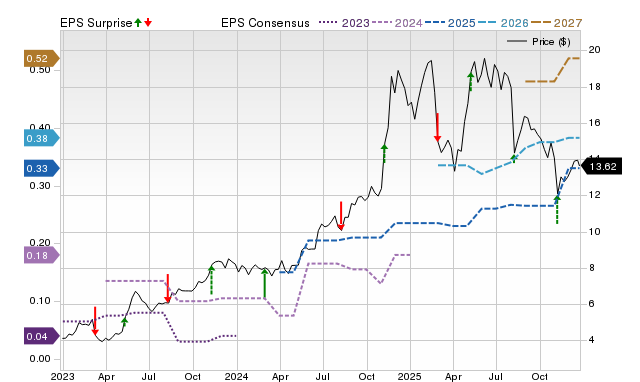Select the green EPS beat arrow in November 2024
Viewport: 640px width, 382px height.
click(384, 153)
